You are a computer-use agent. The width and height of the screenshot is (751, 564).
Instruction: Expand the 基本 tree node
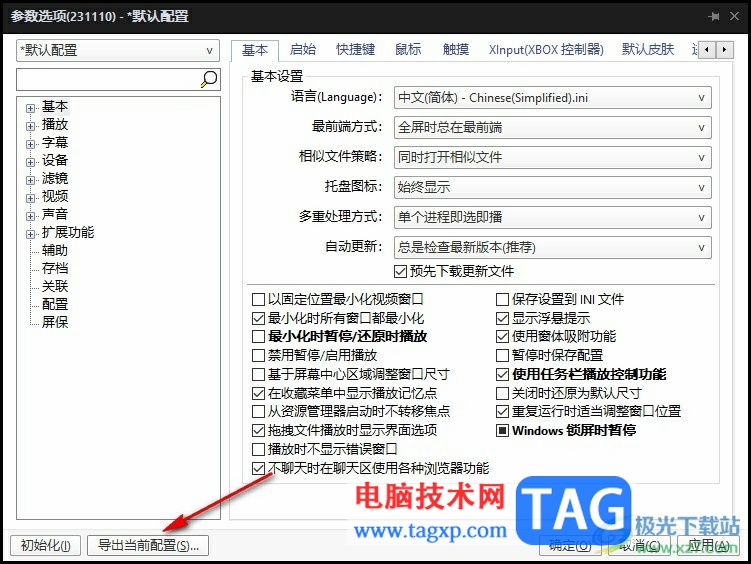pos(31,108)
